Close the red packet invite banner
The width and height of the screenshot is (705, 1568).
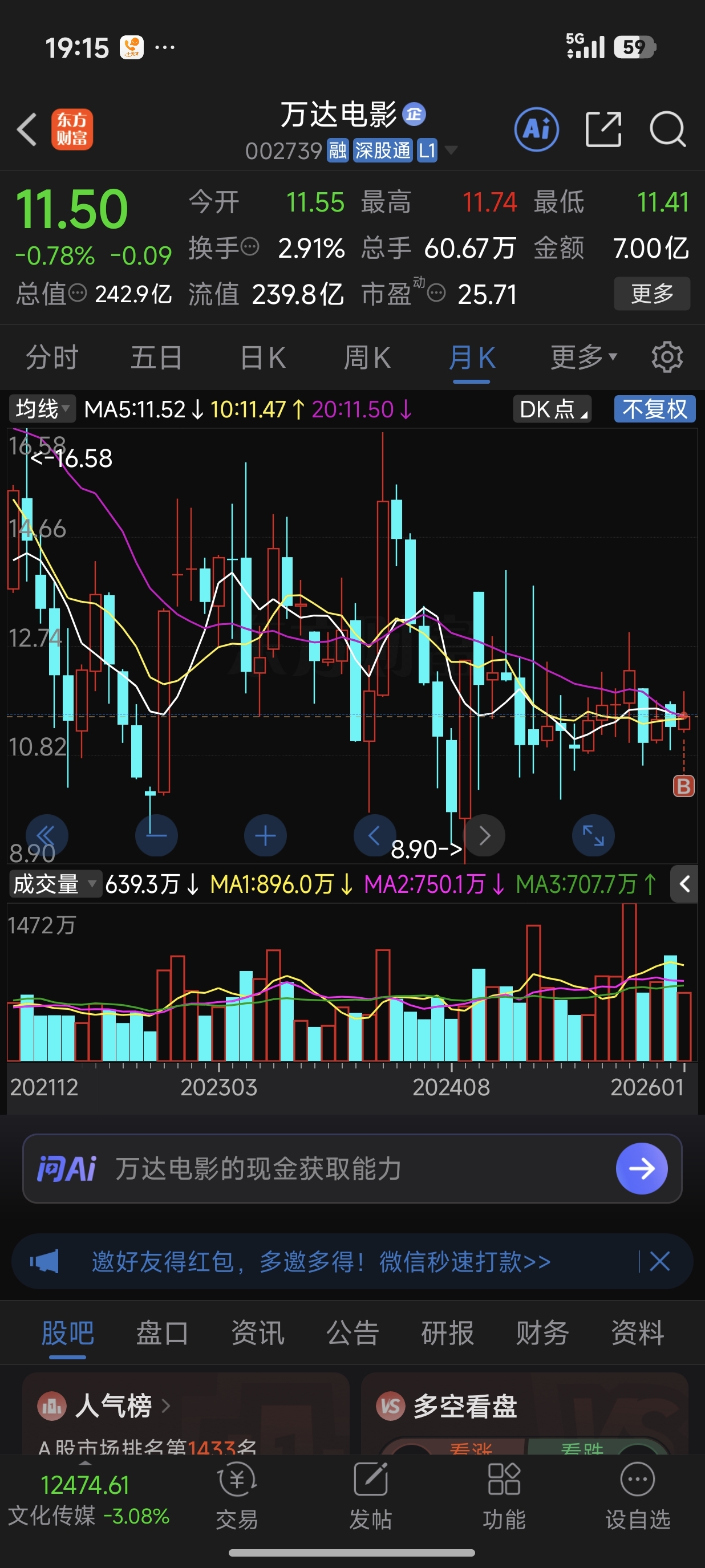660,1261
